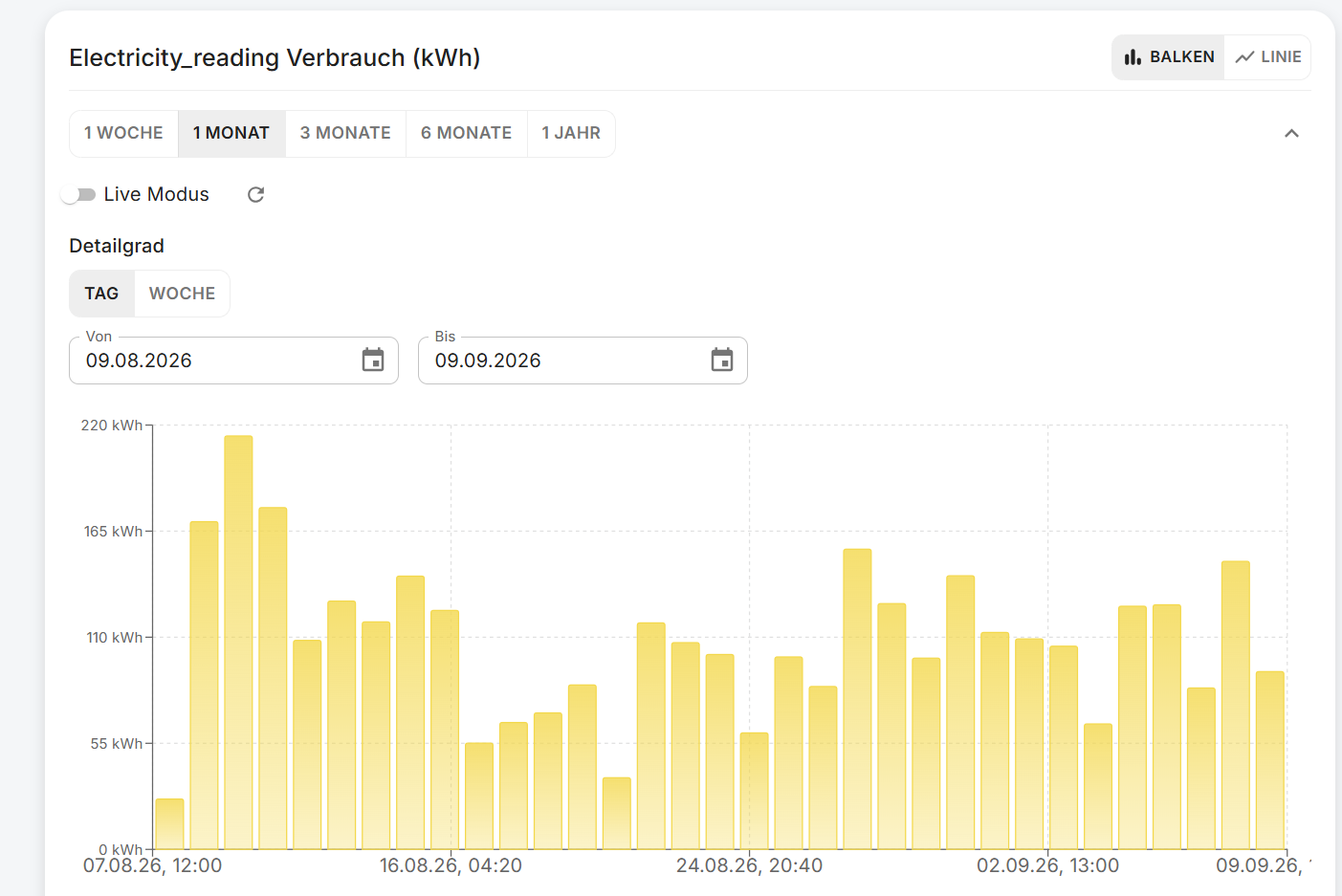Collapse the chart settings chevron
The height and width of the screenshot is (896, 1342).
1291,133
